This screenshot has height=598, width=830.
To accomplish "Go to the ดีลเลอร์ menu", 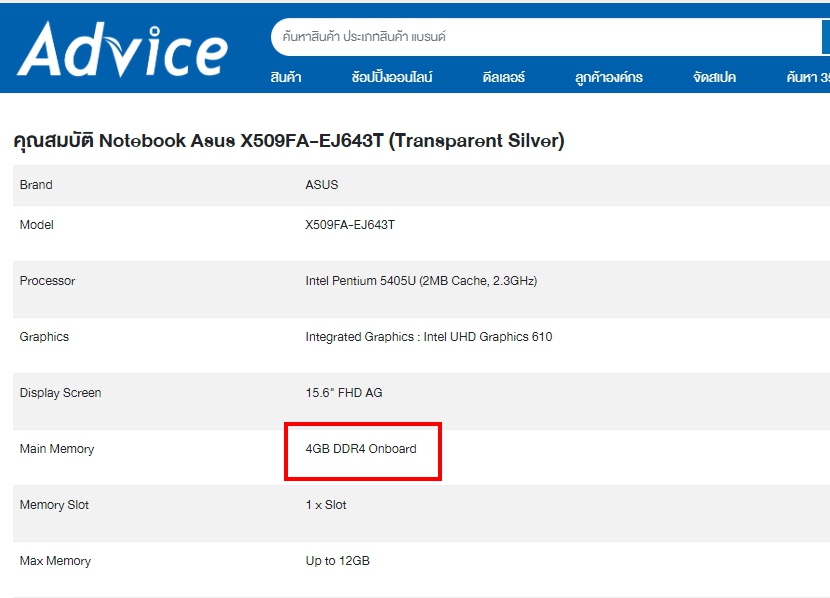I will click(x=503, y=77).
